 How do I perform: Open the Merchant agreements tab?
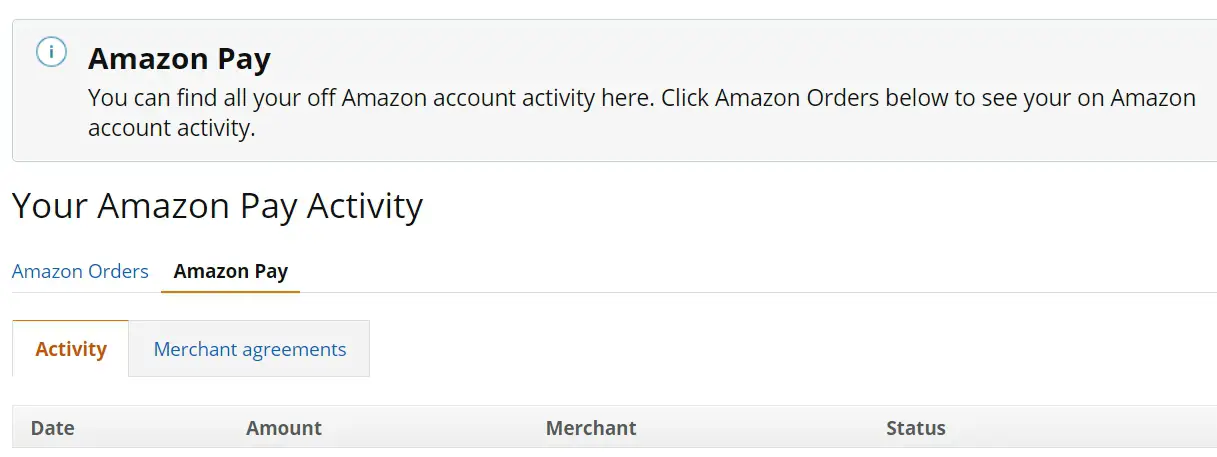click(250, 349)
